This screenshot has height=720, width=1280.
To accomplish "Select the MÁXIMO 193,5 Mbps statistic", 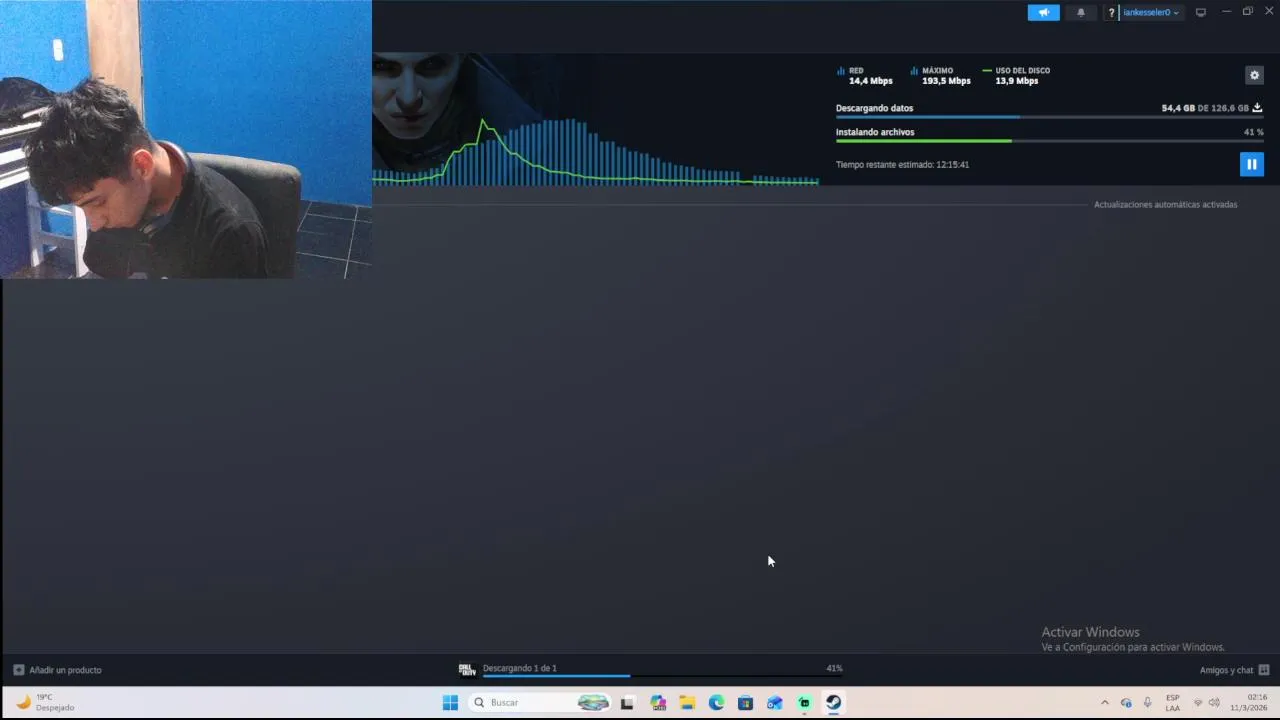I will pos(940,76).
